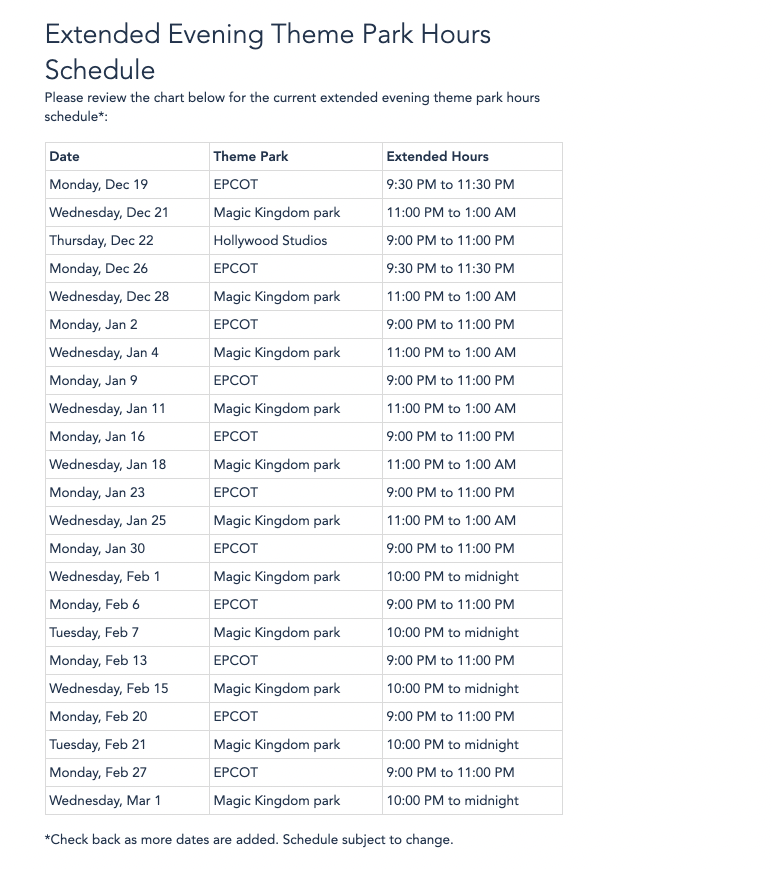Select the Thursday, Dec 22 date cell

(x=101, y=241)
